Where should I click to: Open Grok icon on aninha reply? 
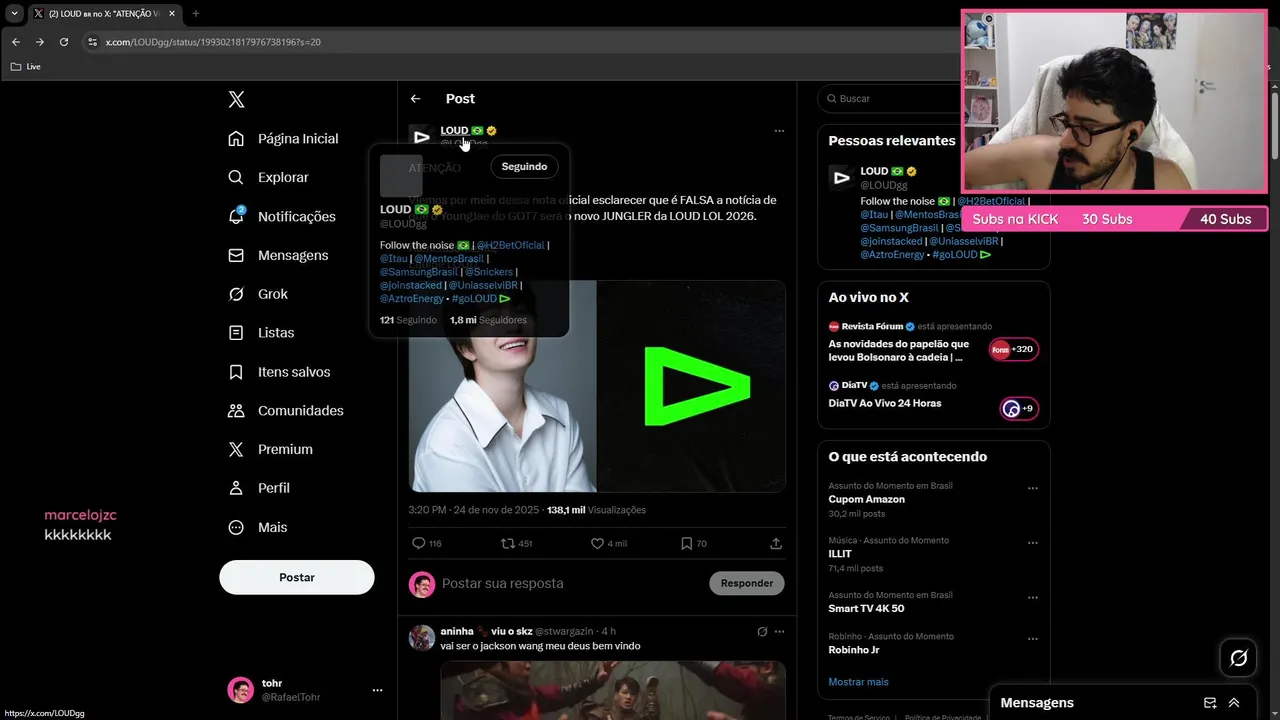coord(762,631)
